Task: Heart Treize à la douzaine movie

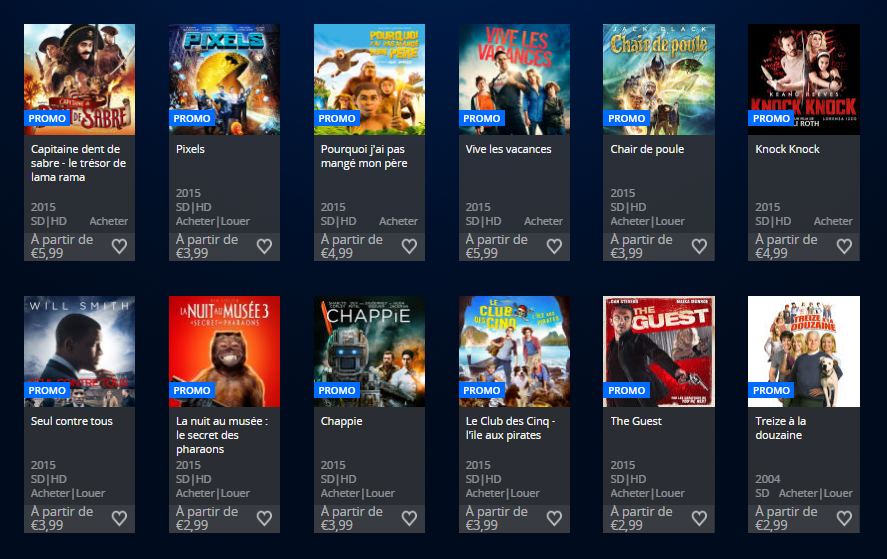Action: tap(844, 518)
